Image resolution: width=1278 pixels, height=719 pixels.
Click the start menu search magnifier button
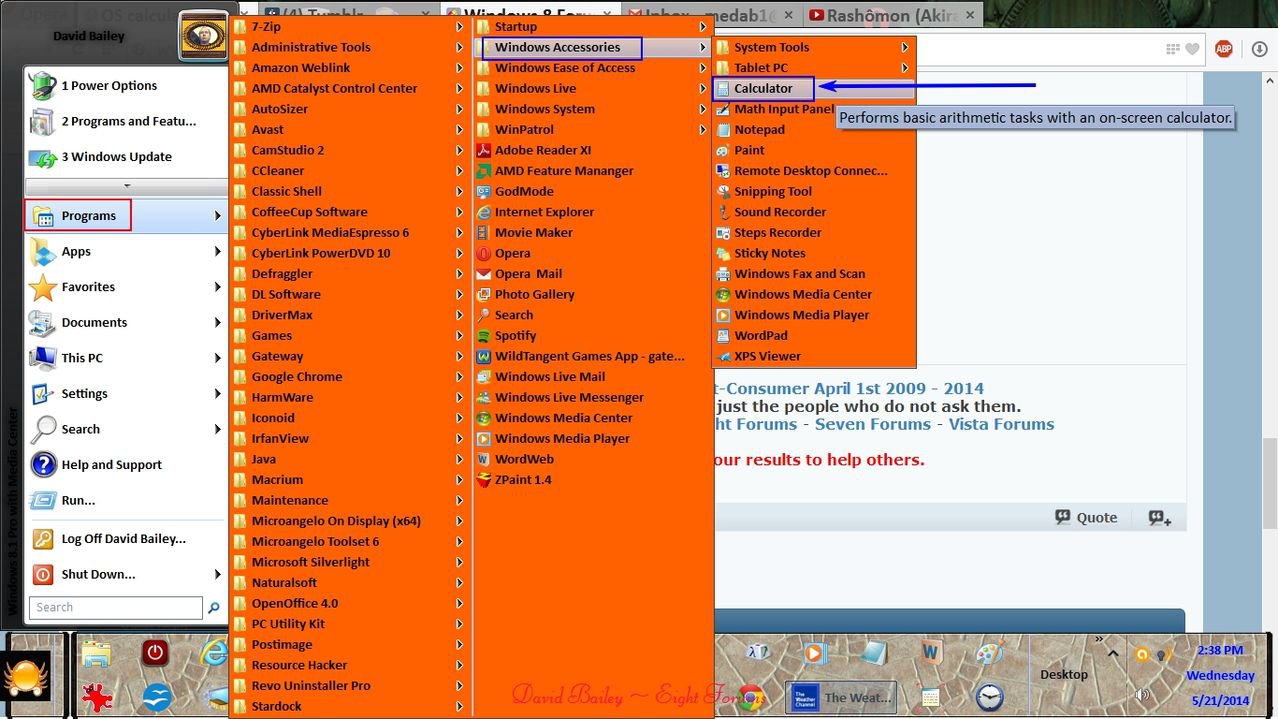coord(213,608)
